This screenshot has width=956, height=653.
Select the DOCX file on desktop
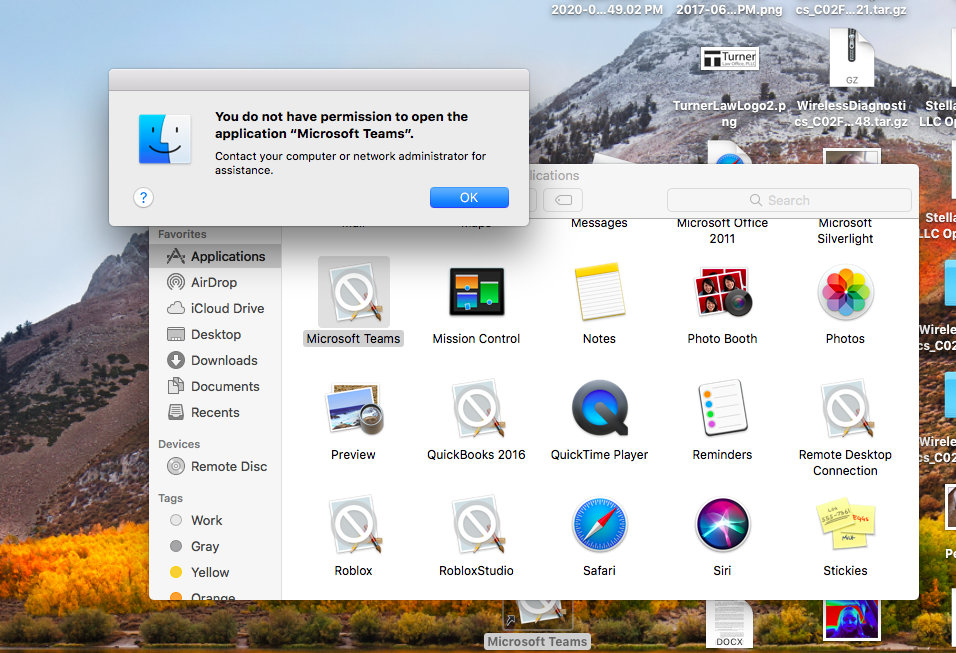tap(730, 624)
